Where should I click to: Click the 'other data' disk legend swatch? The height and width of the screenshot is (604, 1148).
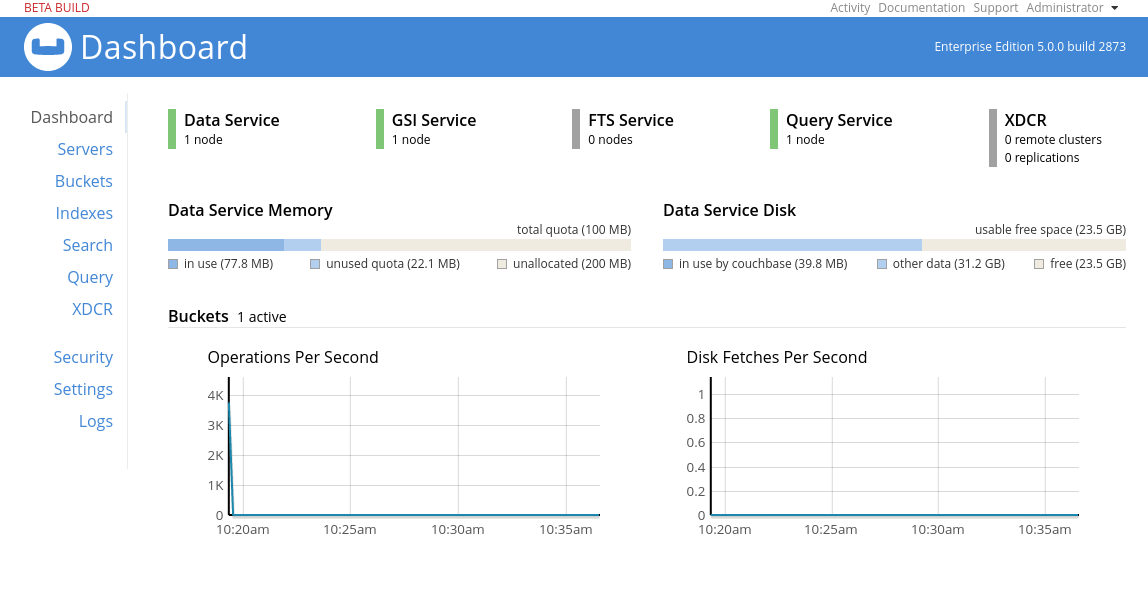882,264
